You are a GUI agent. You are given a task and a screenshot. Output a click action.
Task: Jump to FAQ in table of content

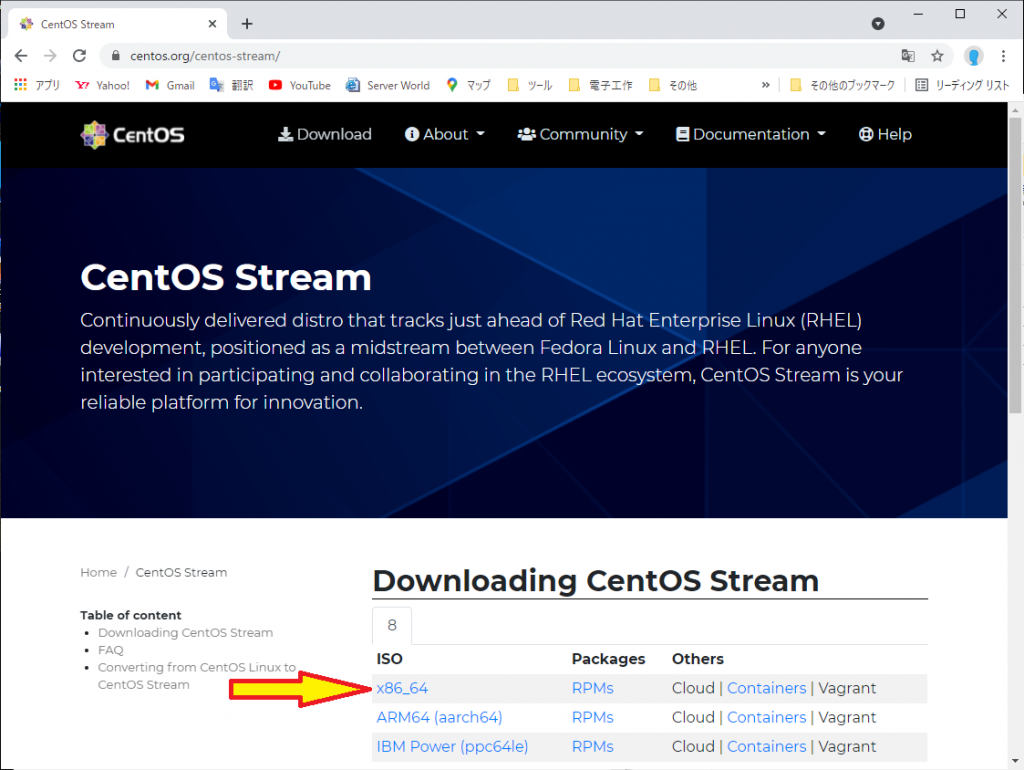[110, 650]
